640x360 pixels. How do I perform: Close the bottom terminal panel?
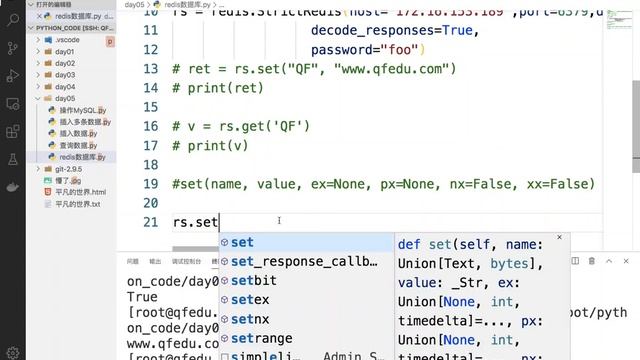coord(626,261)
